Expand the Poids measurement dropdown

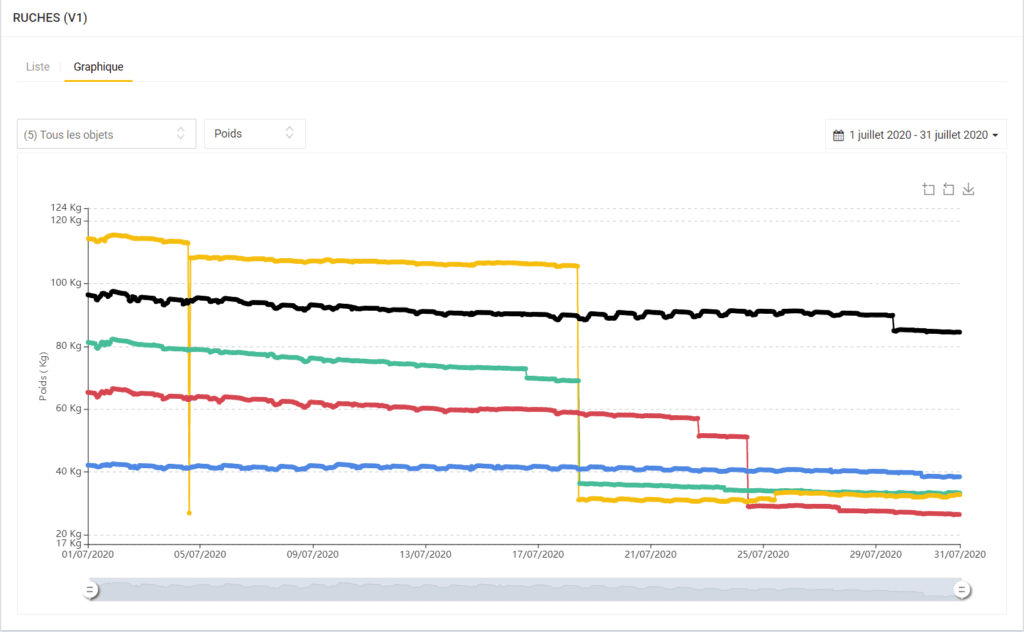tap(255, 134)
